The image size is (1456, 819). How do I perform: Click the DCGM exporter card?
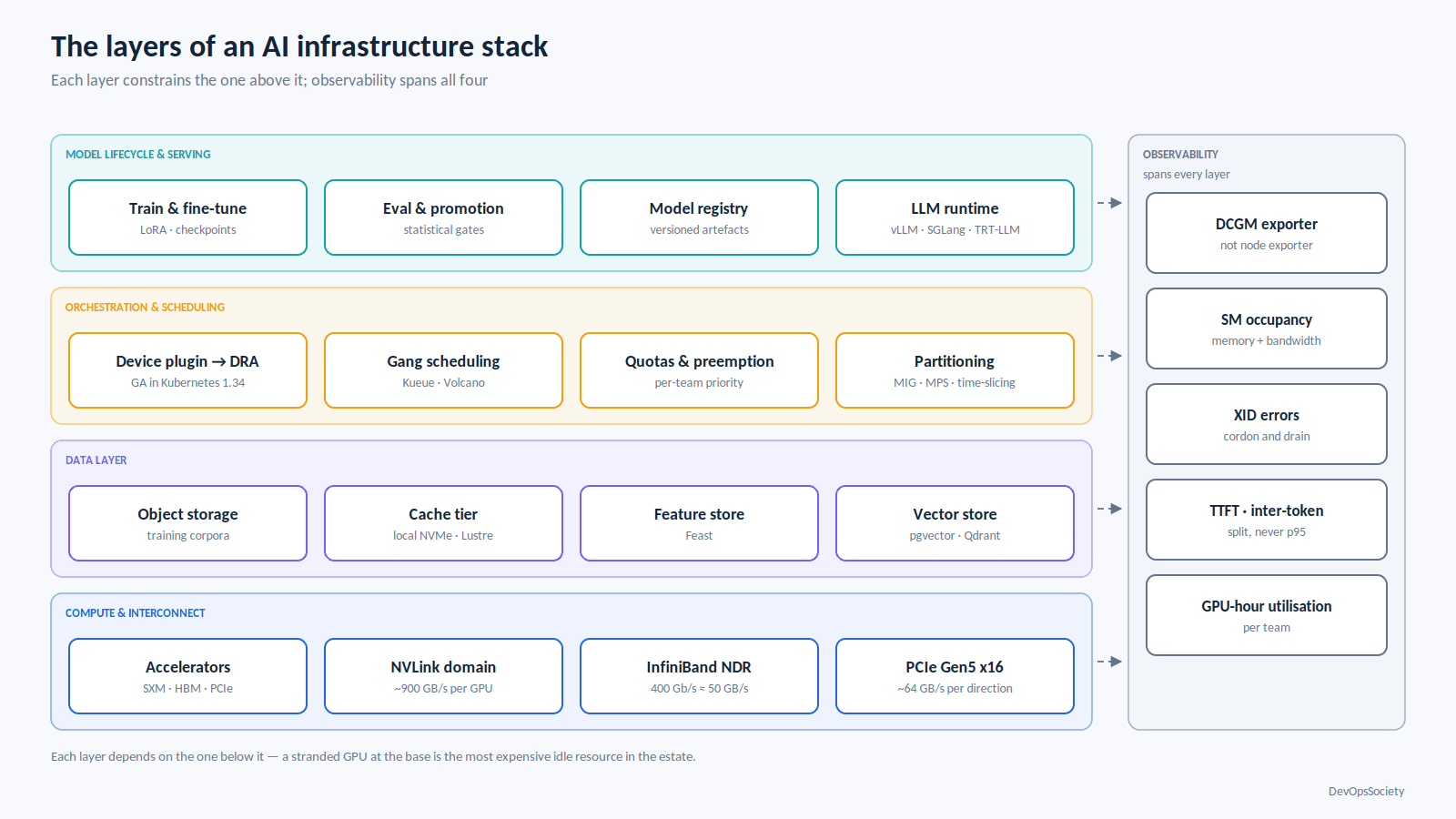point(1267,233)
